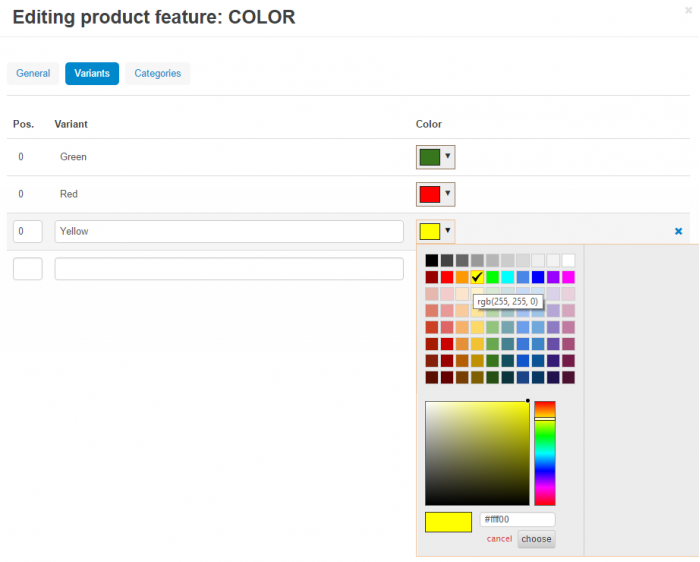Select the pure blue palette swatch
This screenshot has width=700, height=562.
[x=538, y=277]
